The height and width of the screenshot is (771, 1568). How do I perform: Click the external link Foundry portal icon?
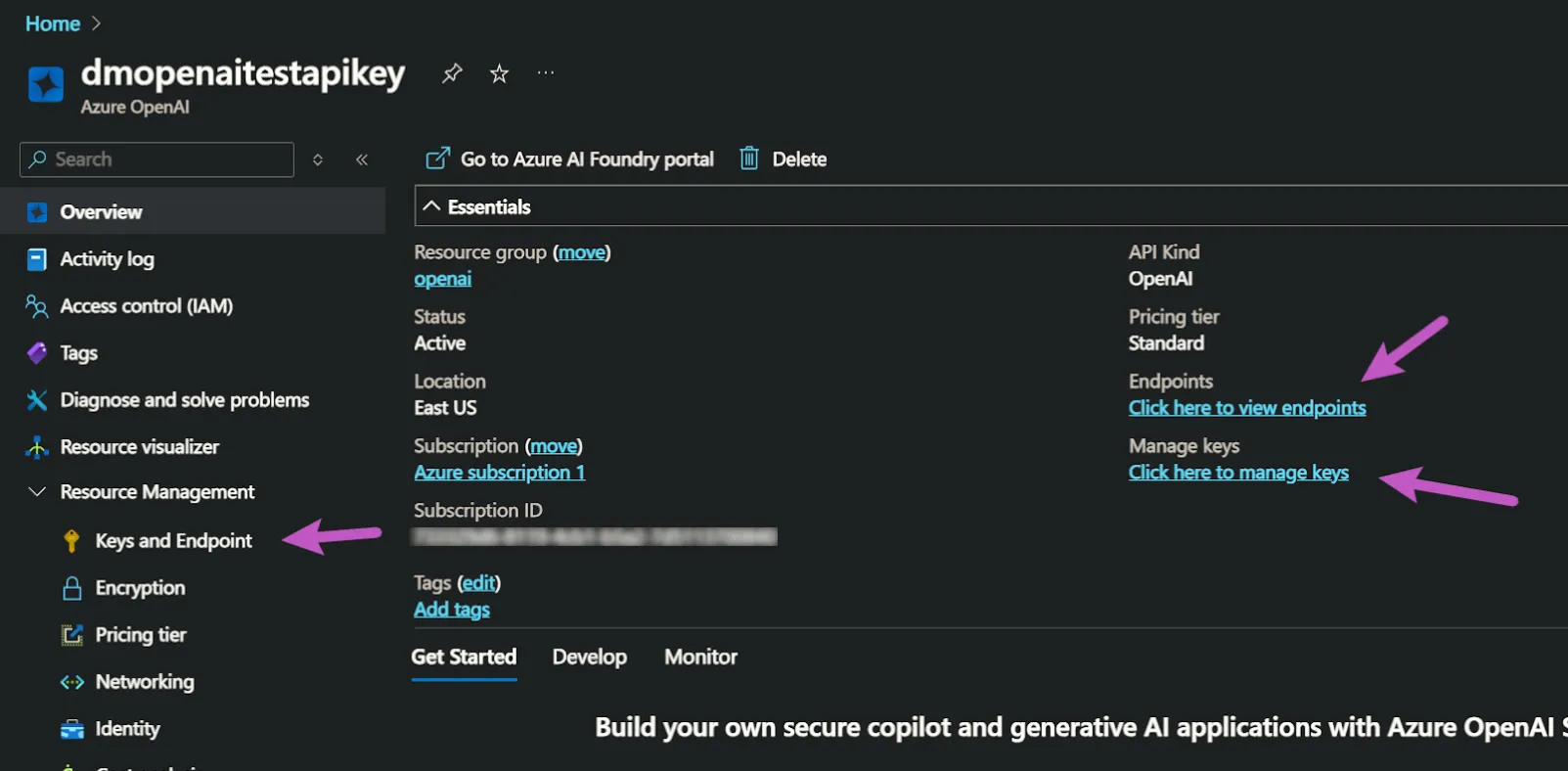pos(438,159)
